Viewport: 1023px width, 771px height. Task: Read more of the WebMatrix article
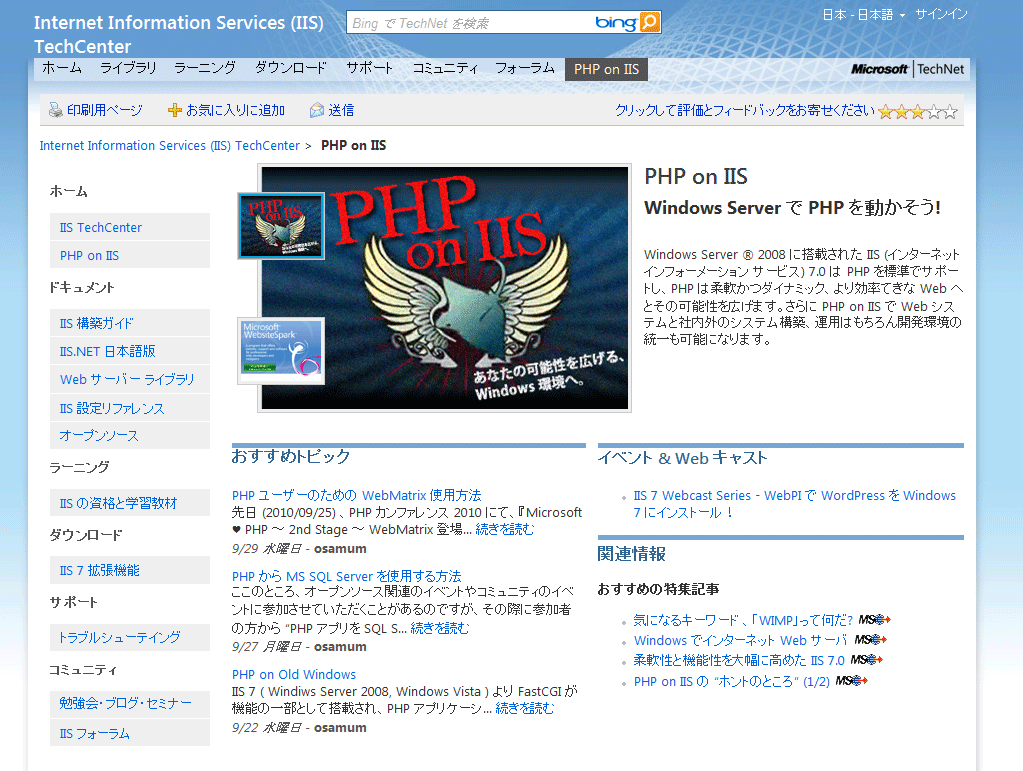[504, 529]
